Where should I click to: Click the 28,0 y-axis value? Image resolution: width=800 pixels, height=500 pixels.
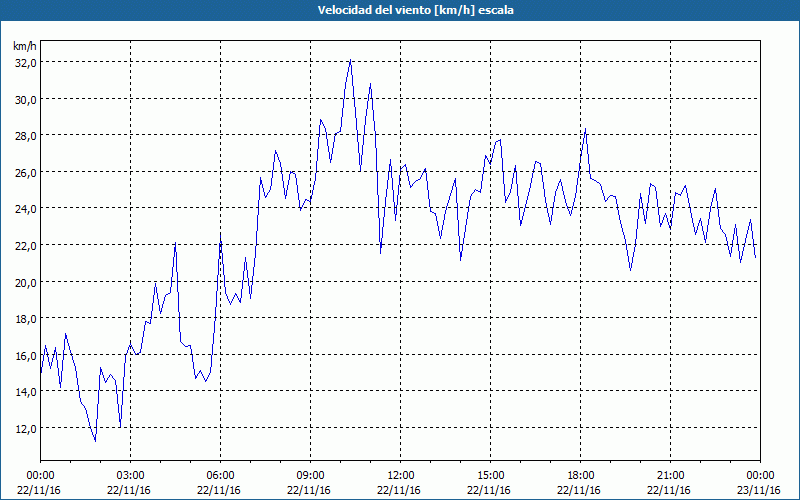click(x=26, y=136)
